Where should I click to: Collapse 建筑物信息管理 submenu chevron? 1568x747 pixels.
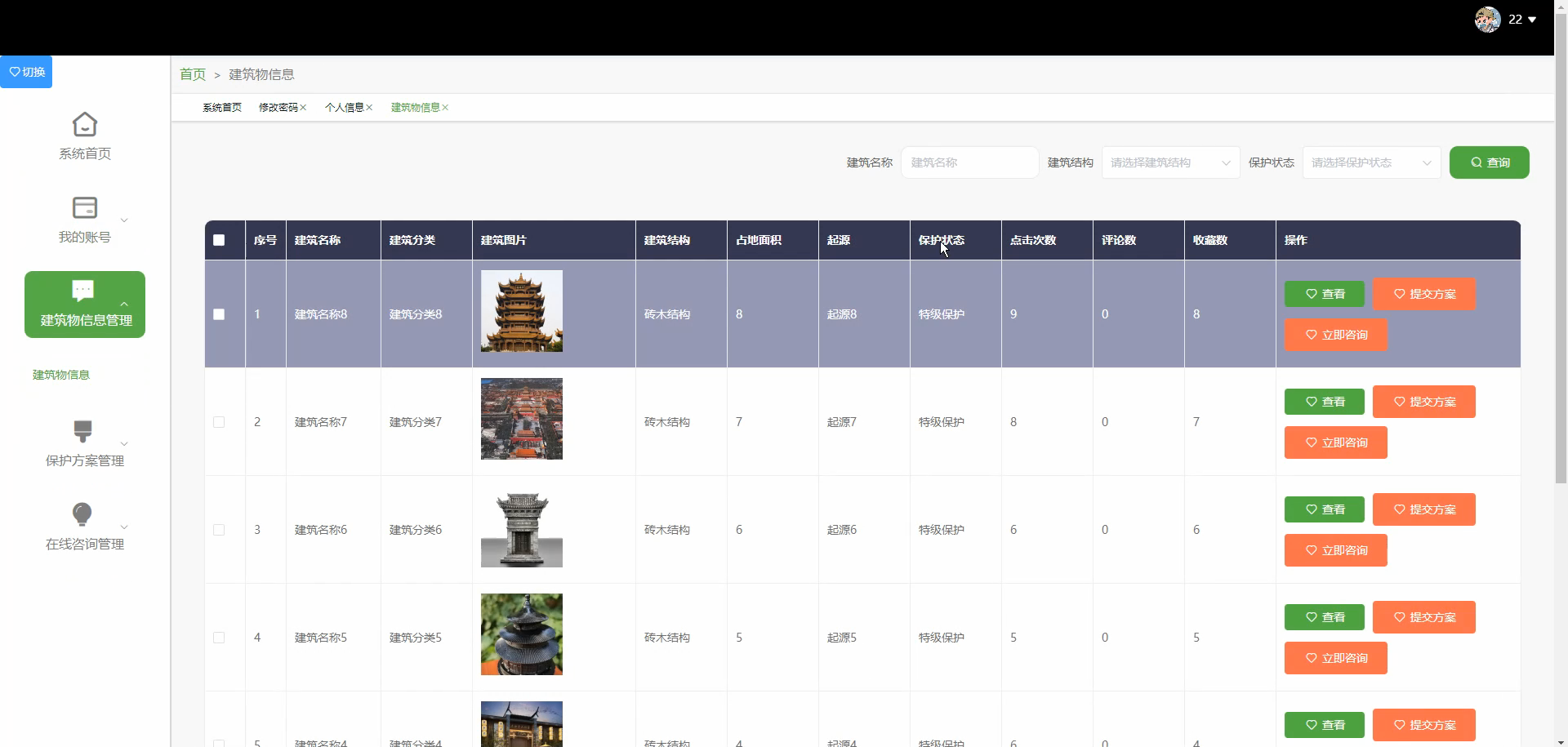(x=124, y=304)
